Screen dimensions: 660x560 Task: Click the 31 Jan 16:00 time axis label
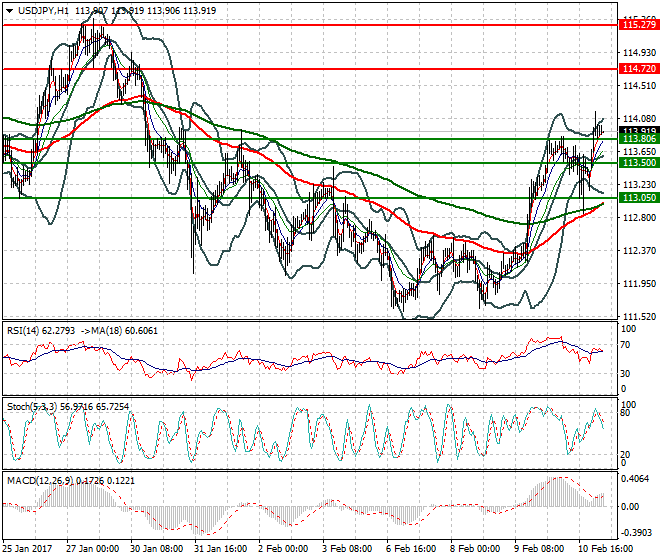click(221, 549)
